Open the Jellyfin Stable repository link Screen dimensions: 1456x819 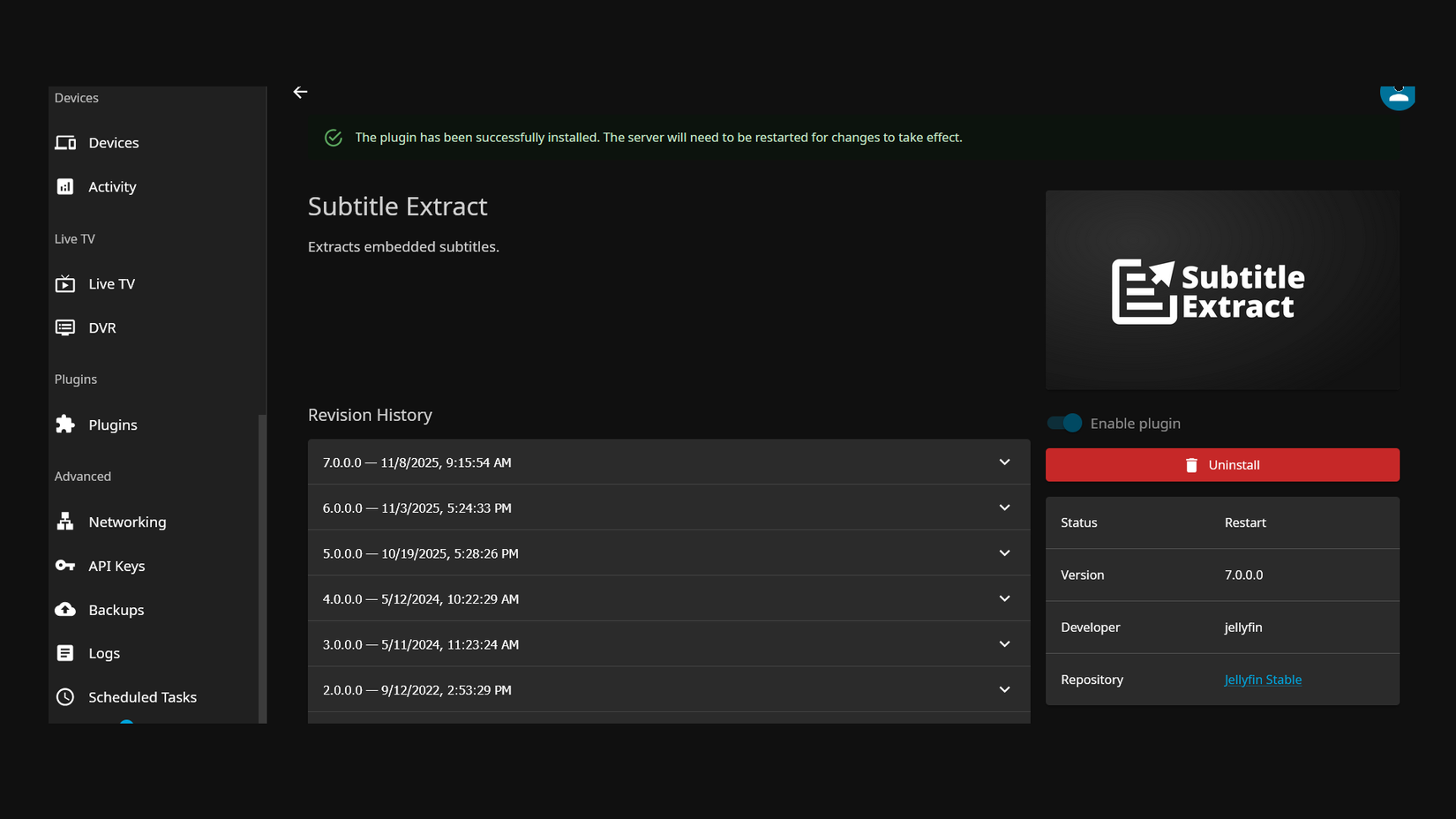pos(1263,680)
